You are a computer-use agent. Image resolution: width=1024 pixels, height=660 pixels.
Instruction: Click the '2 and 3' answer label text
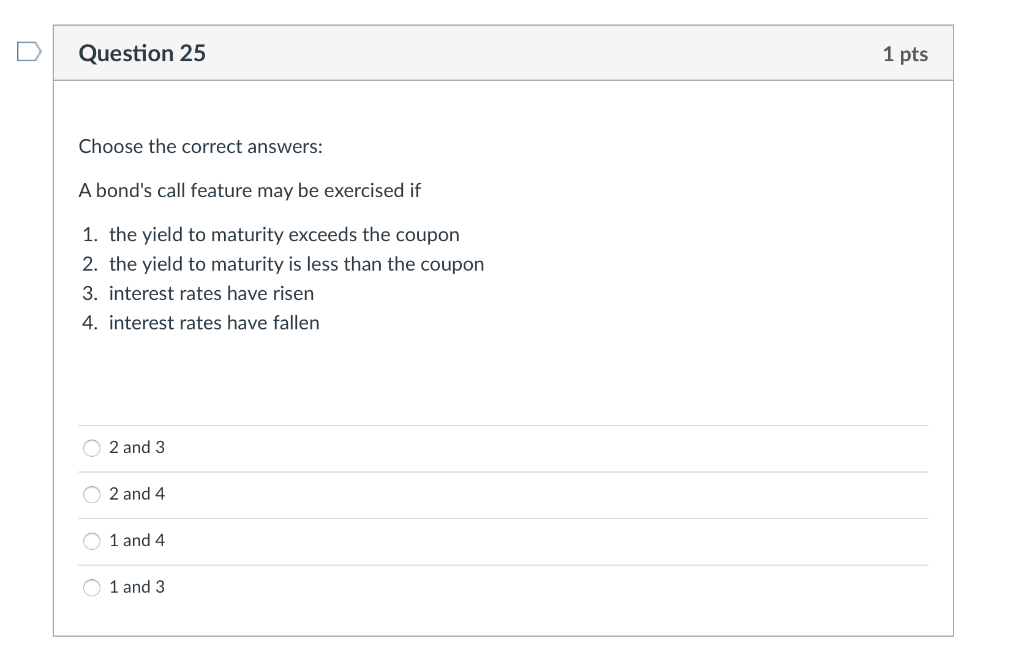point(137,448)
